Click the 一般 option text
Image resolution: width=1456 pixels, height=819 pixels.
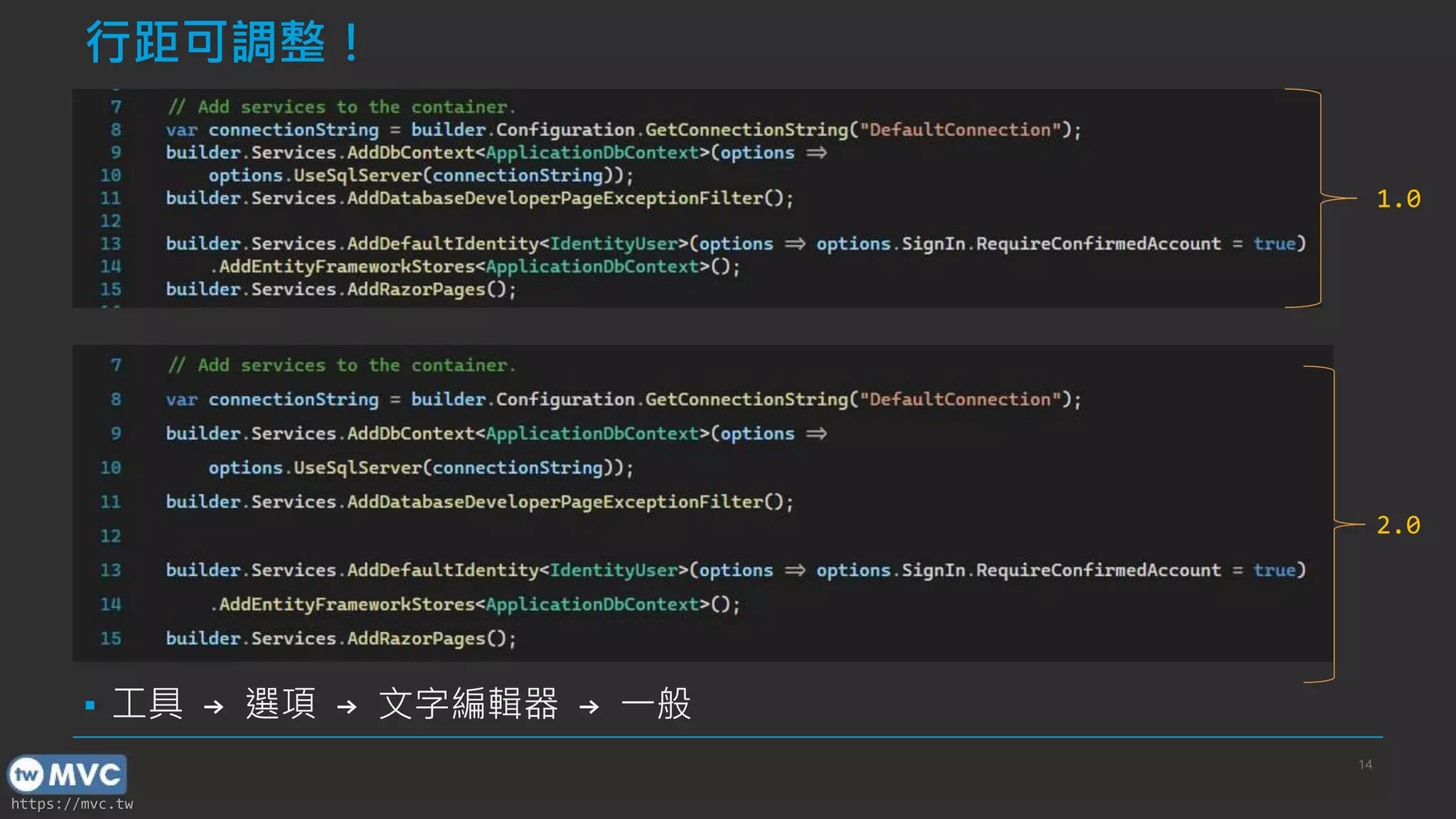655,704
